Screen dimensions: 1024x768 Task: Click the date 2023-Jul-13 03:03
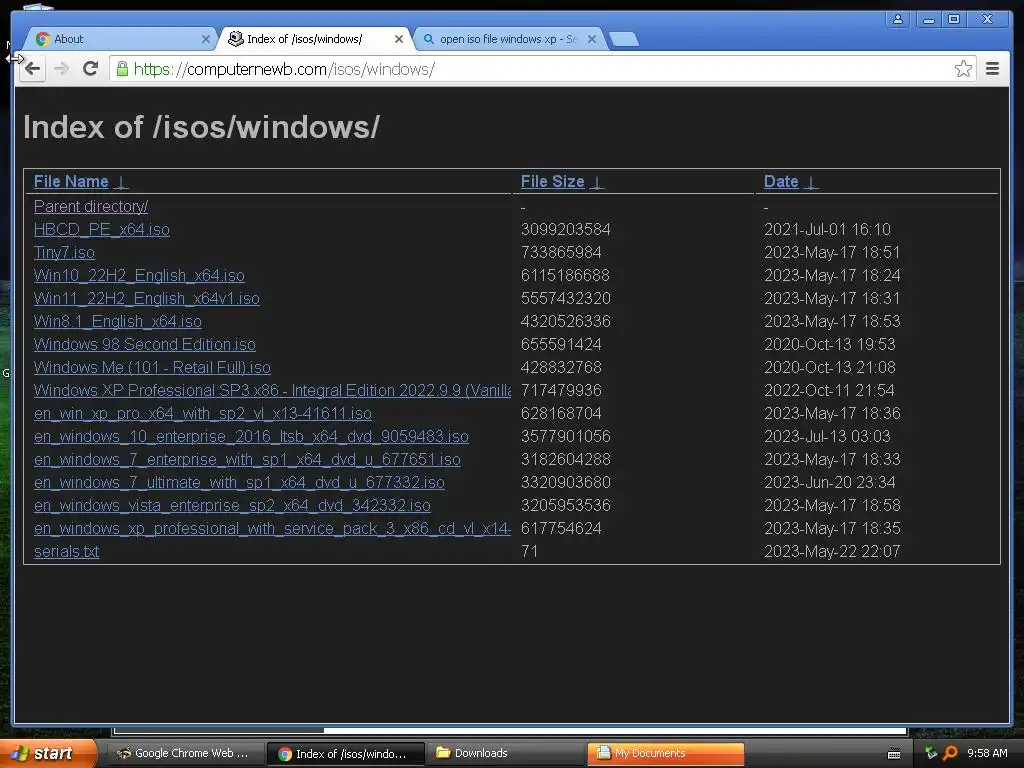(827, 436)
